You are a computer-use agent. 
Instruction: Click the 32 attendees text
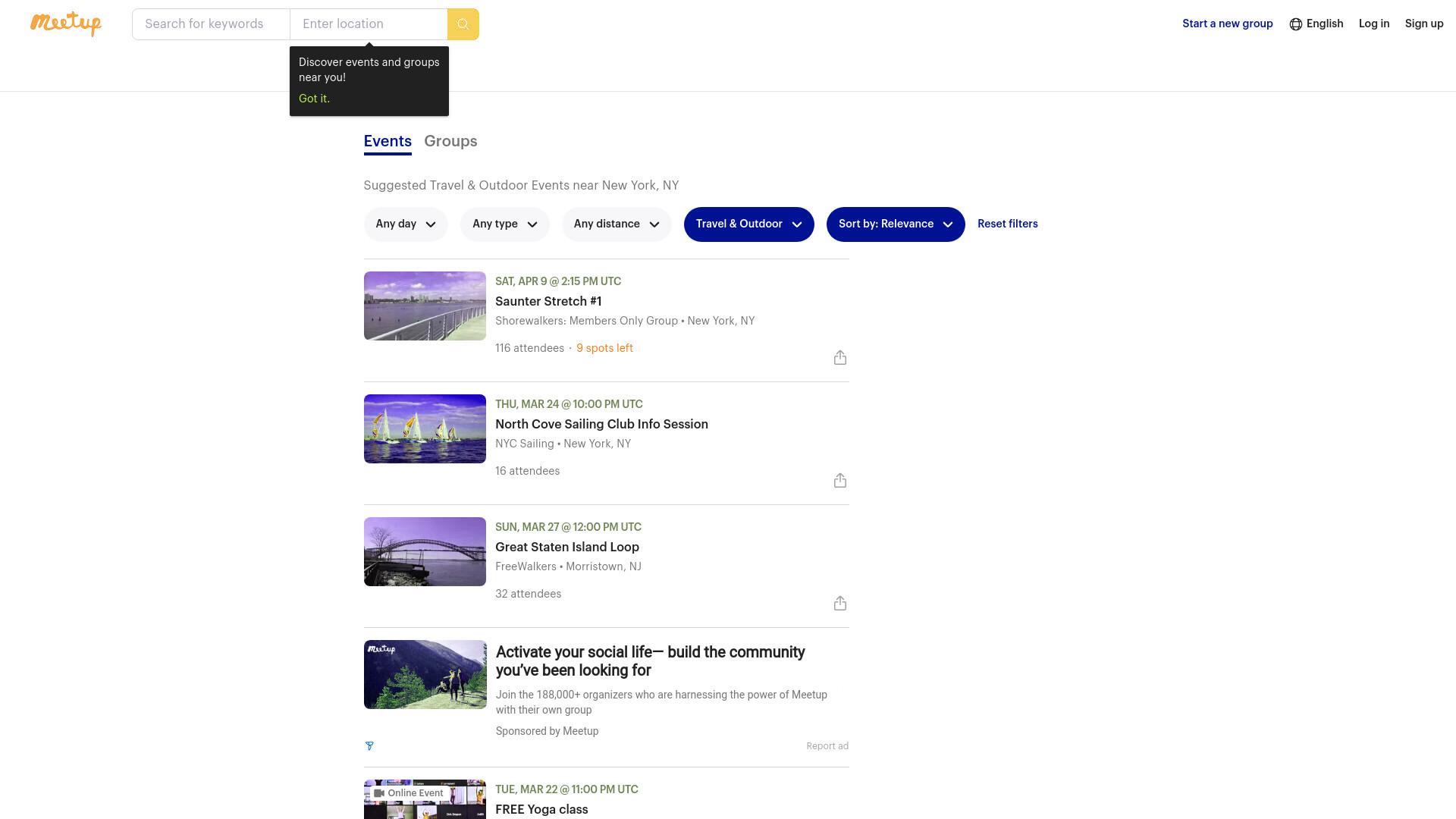[528, 594]
